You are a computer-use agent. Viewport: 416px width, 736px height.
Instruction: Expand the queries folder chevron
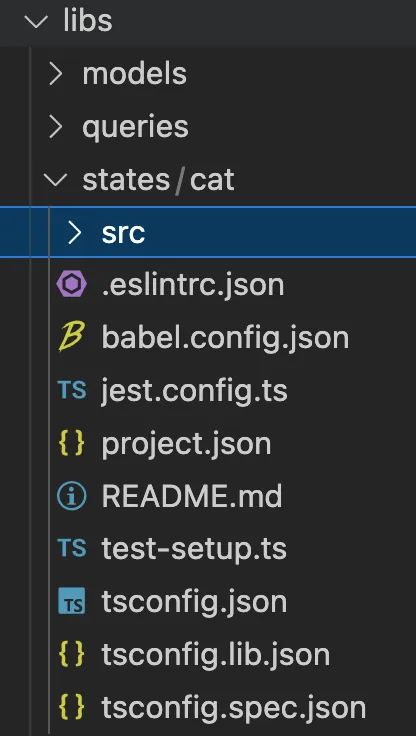pyautogui.click(x=56, y=127)
